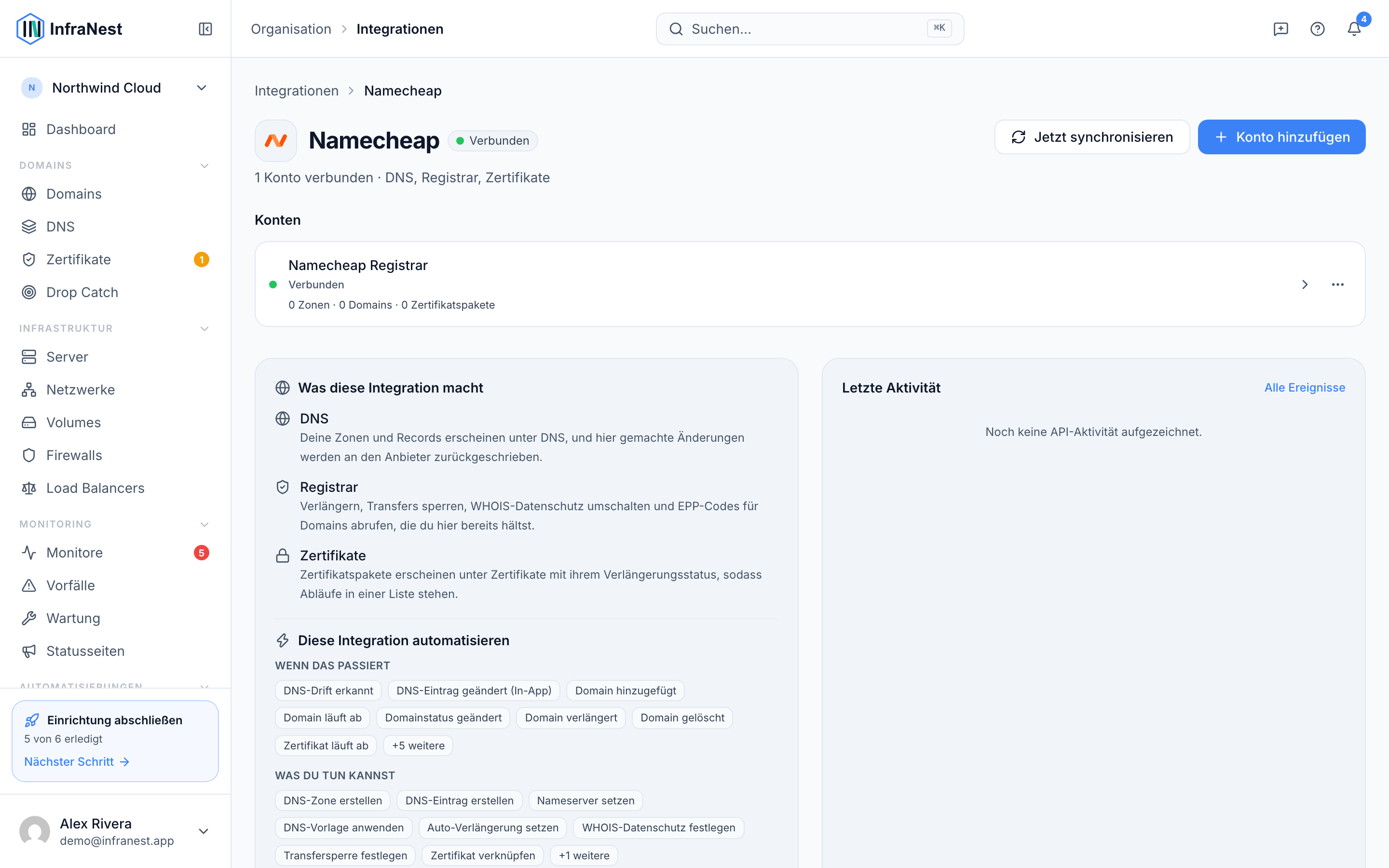
Task: Go to Domains in the sidebar
Action: point(115,194)
